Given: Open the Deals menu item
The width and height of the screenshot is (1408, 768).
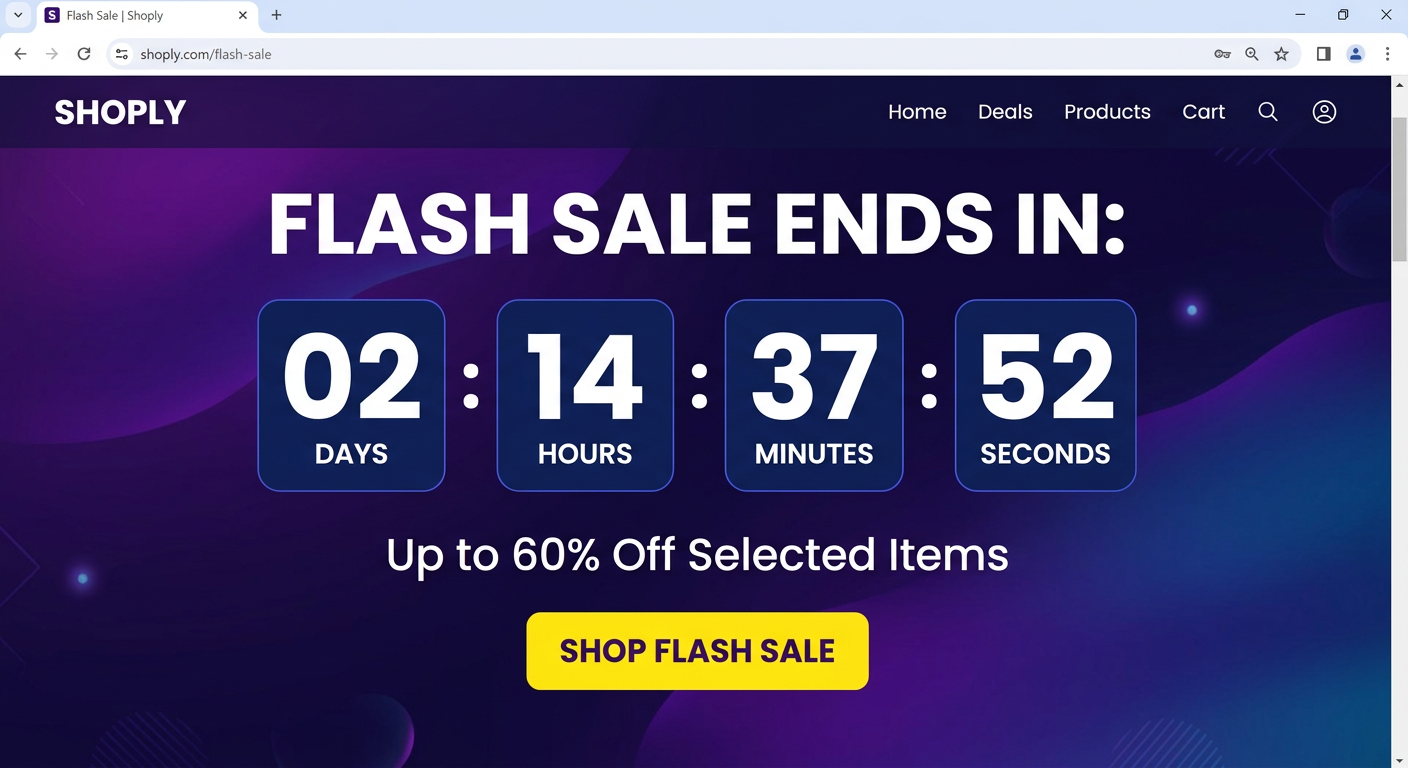Looking at the screenshot, I should pyautogui.click(x=1005, y=111).
